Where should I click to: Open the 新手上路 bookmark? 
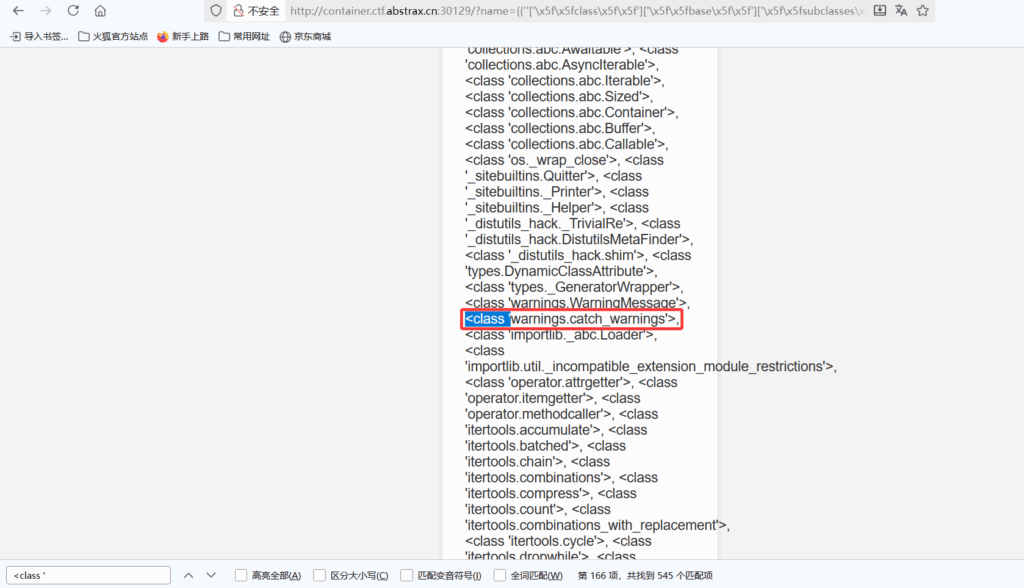[x=183, y=37]
